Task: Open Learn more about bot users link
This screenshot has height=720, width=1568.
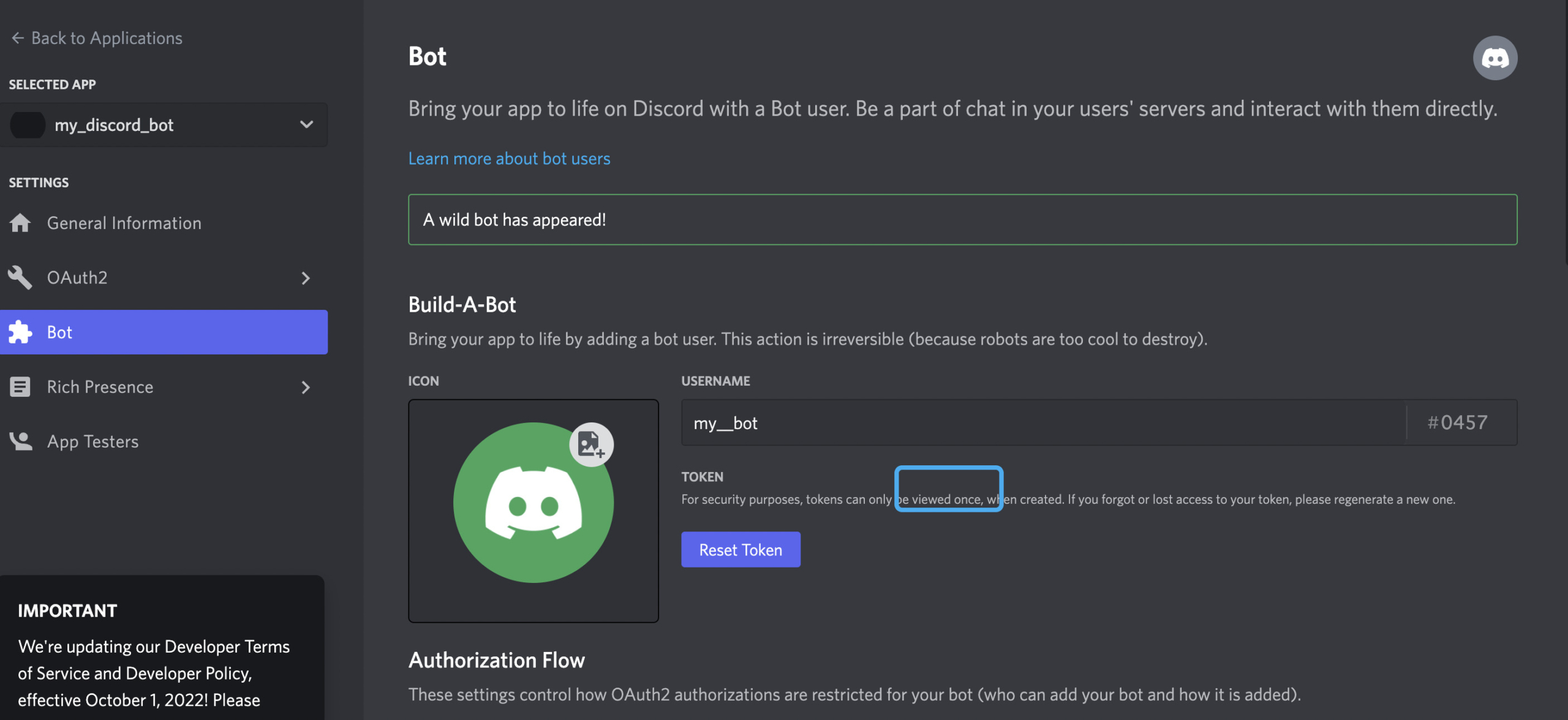Action: (509, 159)
